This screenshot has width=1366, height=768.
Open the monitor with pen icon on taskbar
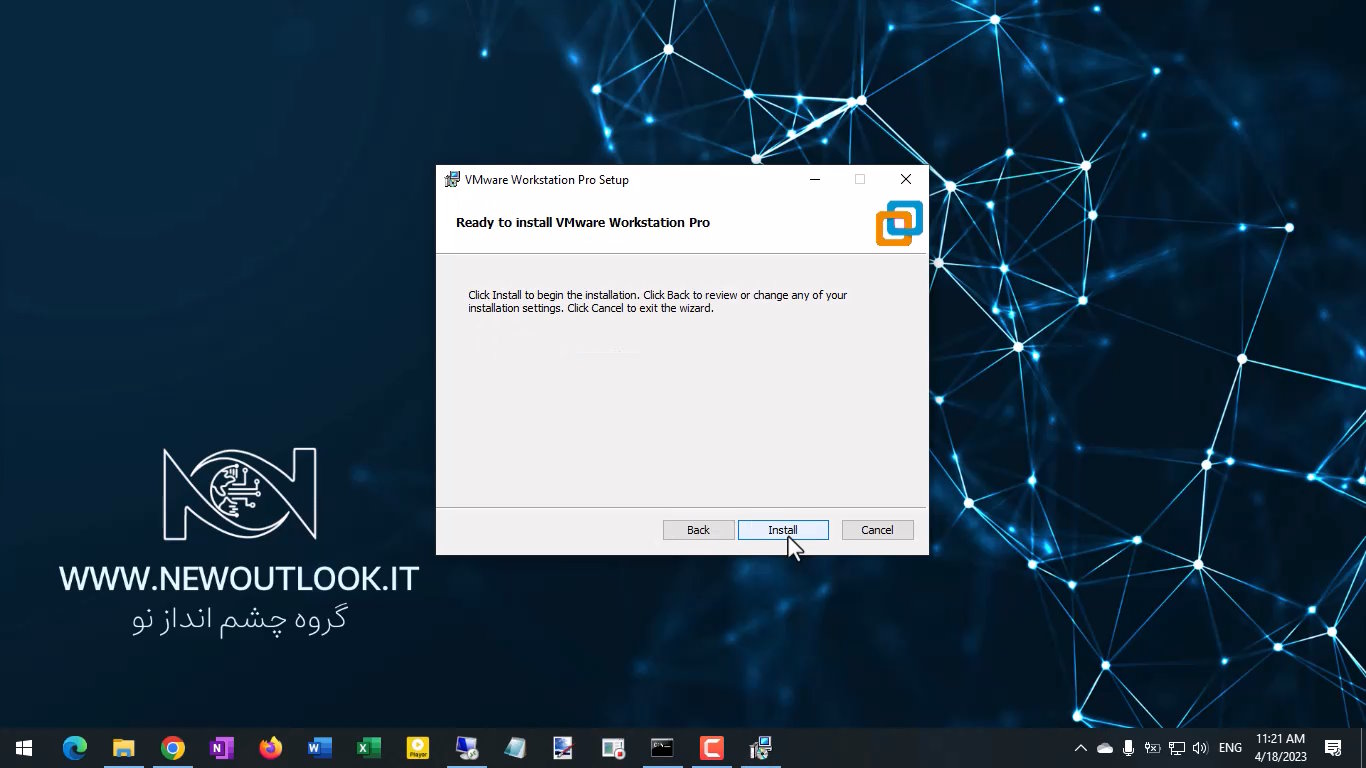click(x=564, y=748)
